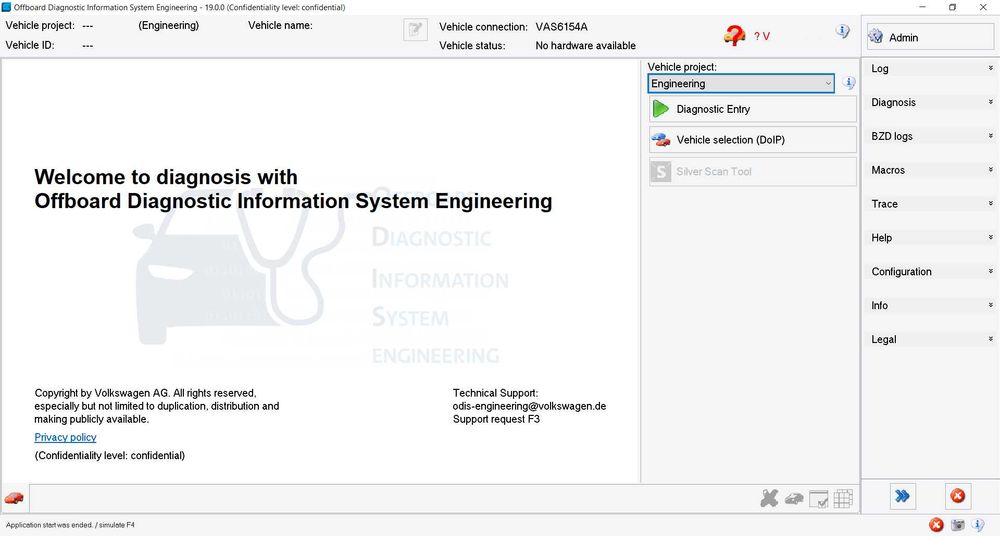Click red cancel icon in status bar

coord(936,525)
